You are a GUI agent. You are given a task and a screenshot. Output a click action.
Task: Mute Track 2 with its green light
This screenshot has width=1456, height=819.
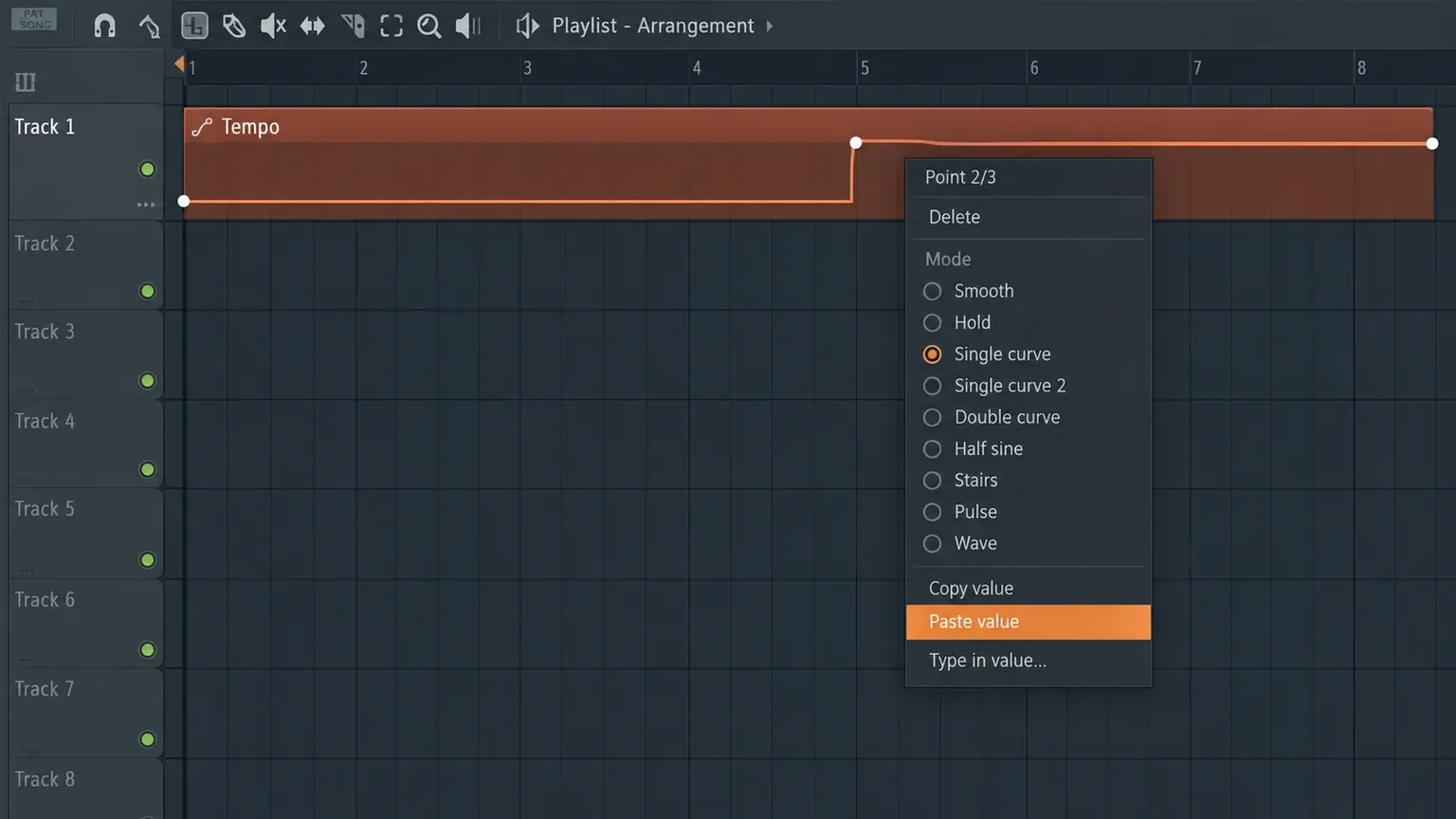tap(147, 291)
